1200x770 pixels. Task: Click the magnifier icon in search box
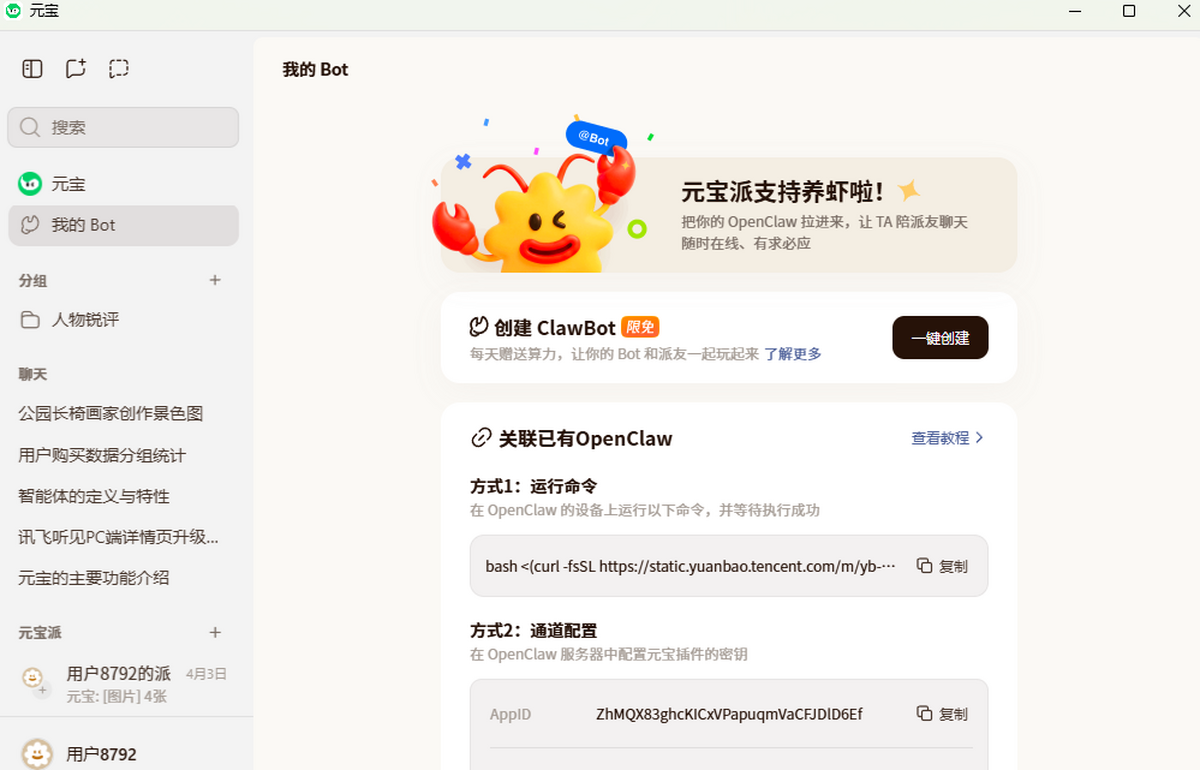tap(30, 127)
